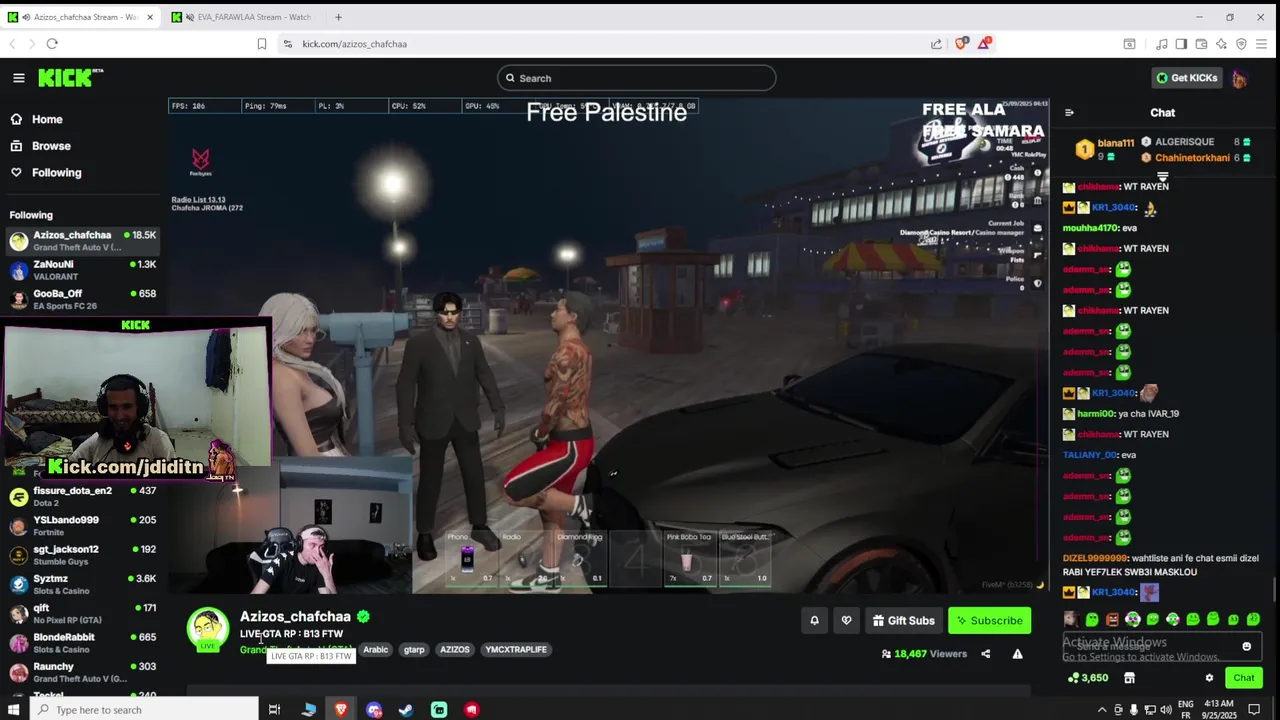
Task: Bookmark this page in the address bar
Action: click(x=262, y=44)
